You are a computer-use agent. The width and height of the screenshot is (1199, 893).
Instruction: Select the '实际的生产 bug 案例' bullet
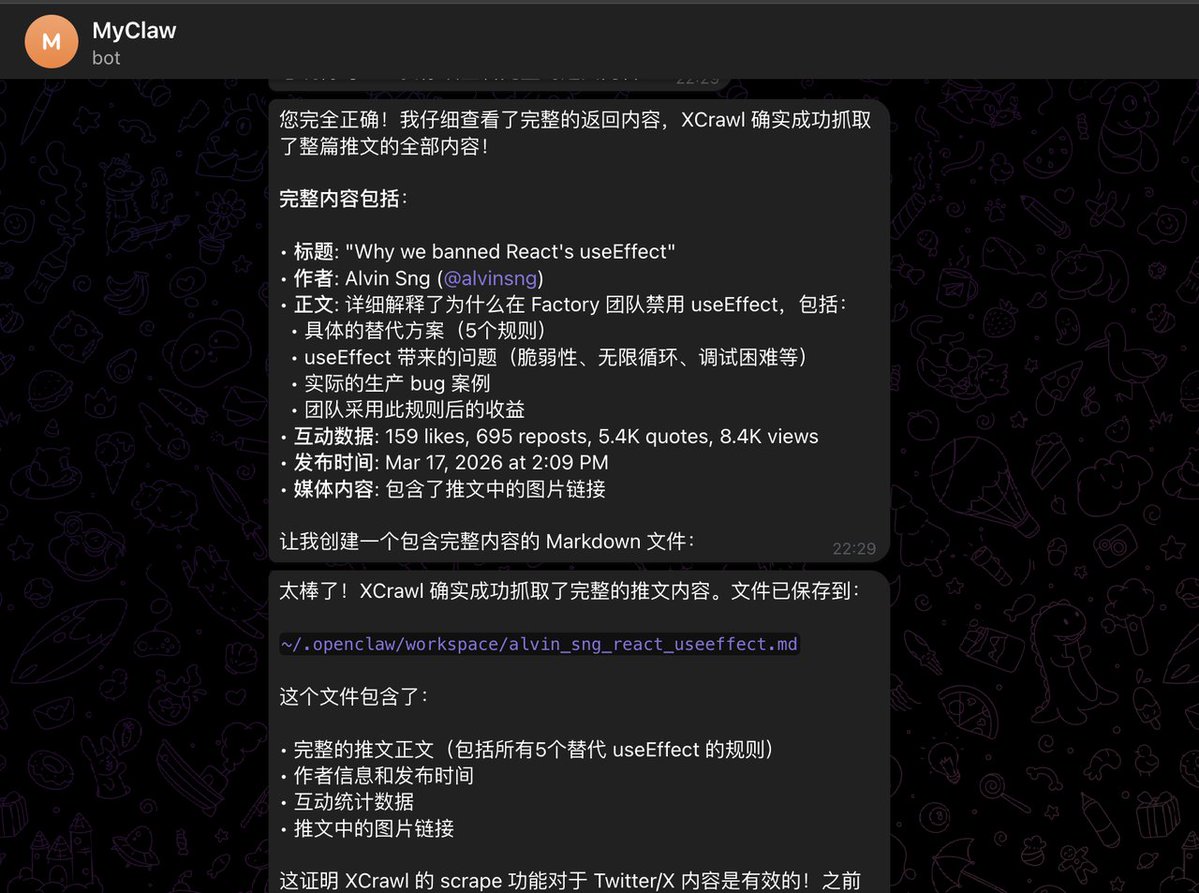click(x=391, y=384)
